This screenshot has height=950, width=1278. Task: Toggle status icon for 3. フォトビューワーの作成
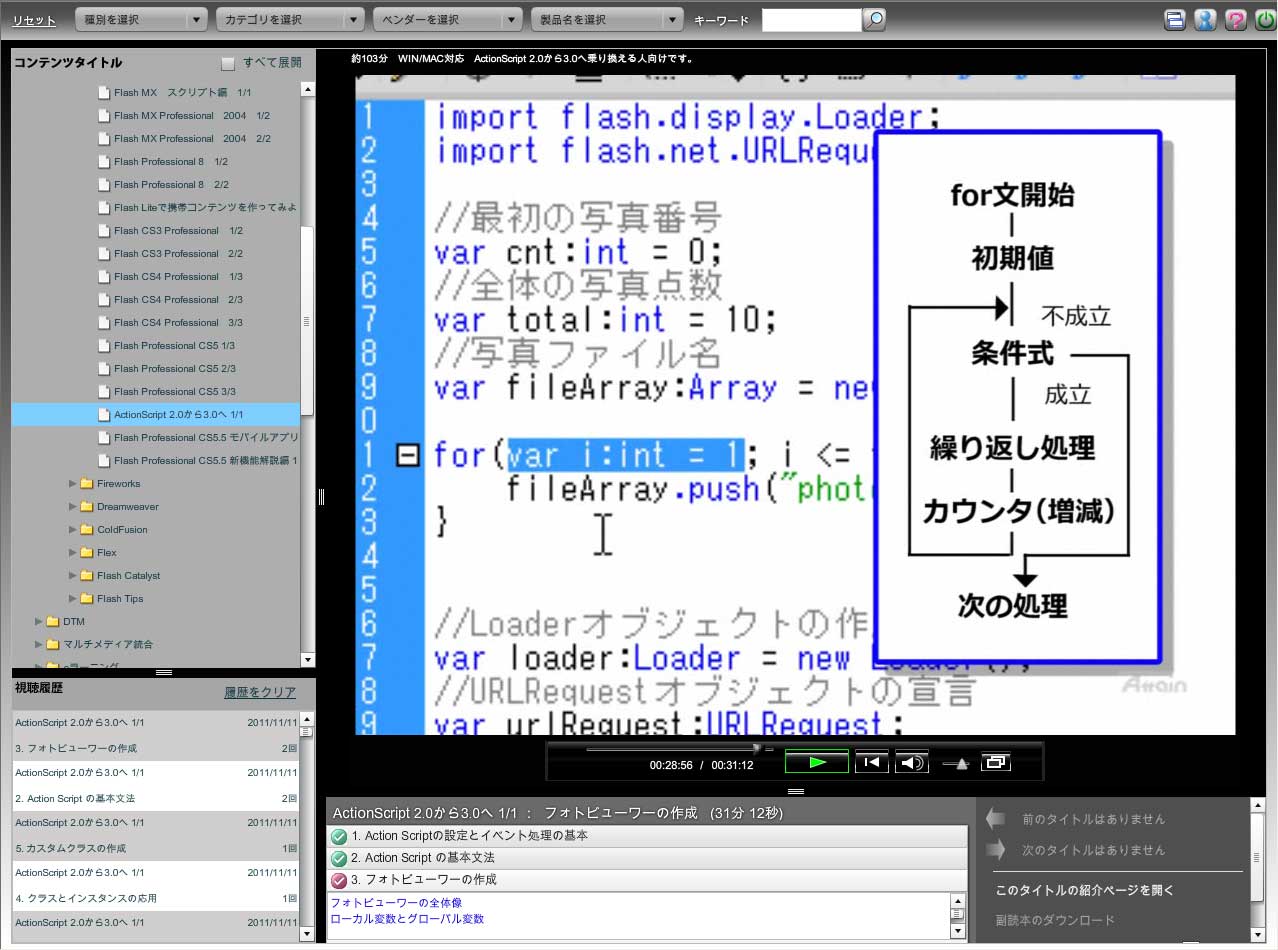339,880
